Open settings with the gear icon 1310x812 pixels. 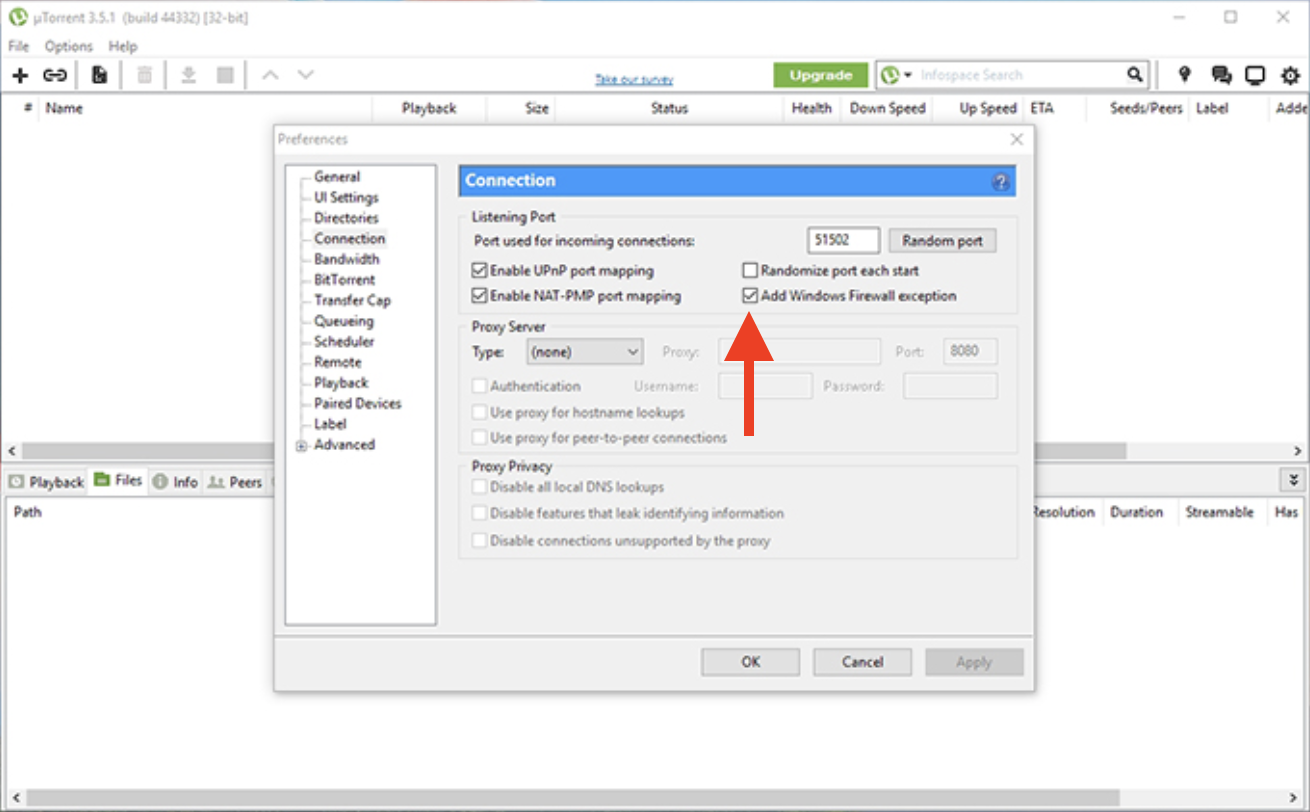(1291, 75)
